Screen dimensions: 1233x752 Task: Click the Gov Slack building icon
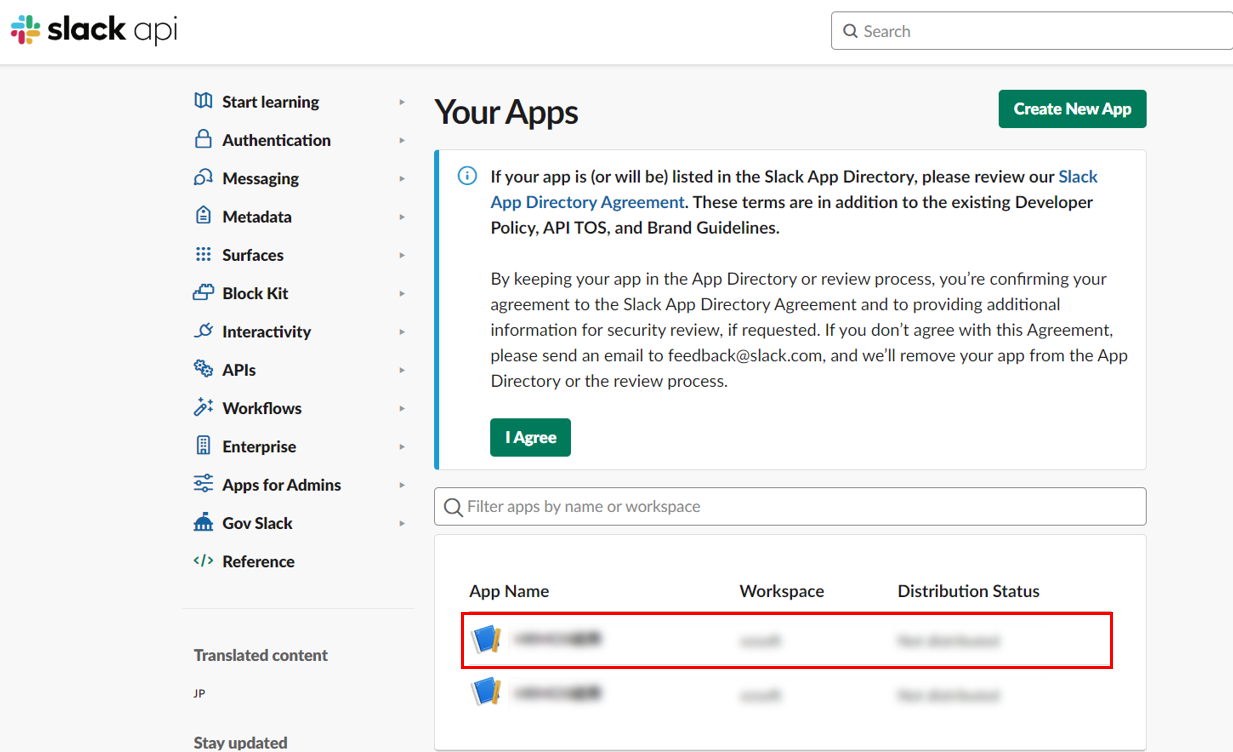pyautogui.click(x=203, y=522)
